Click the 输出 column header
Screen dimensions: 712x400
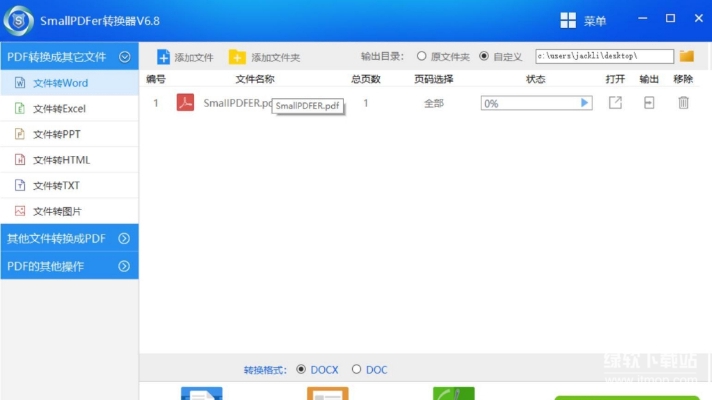point(649,79)
